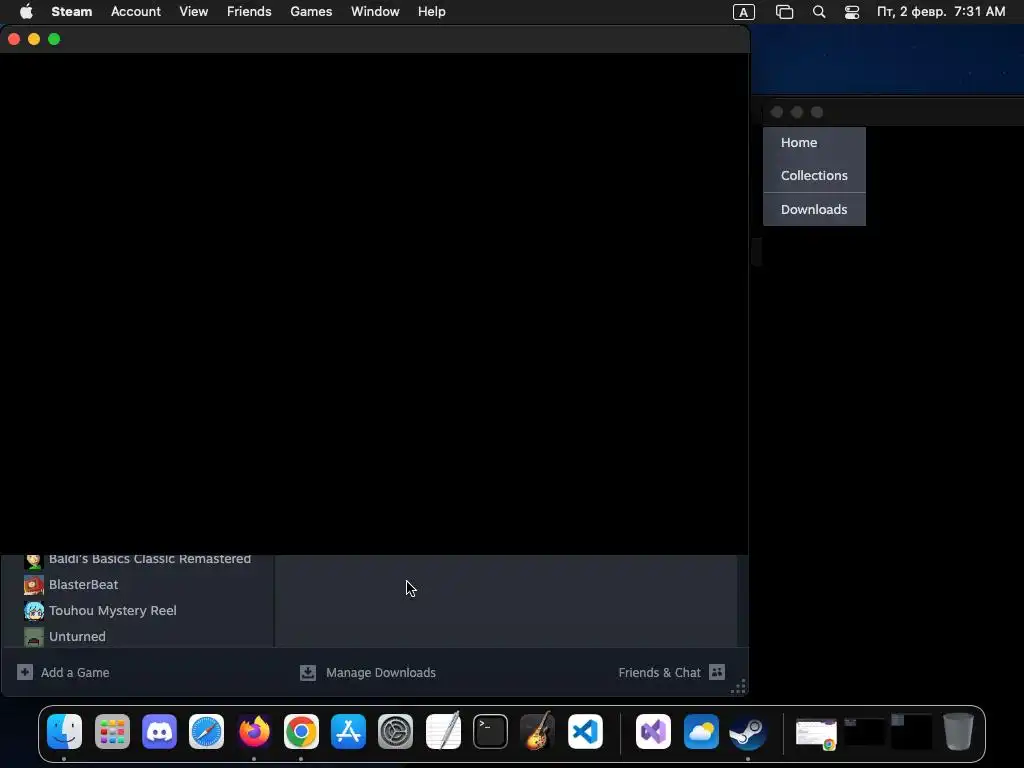Open the Games menu
Screen dimensions: 1024x768
(311, 11)
